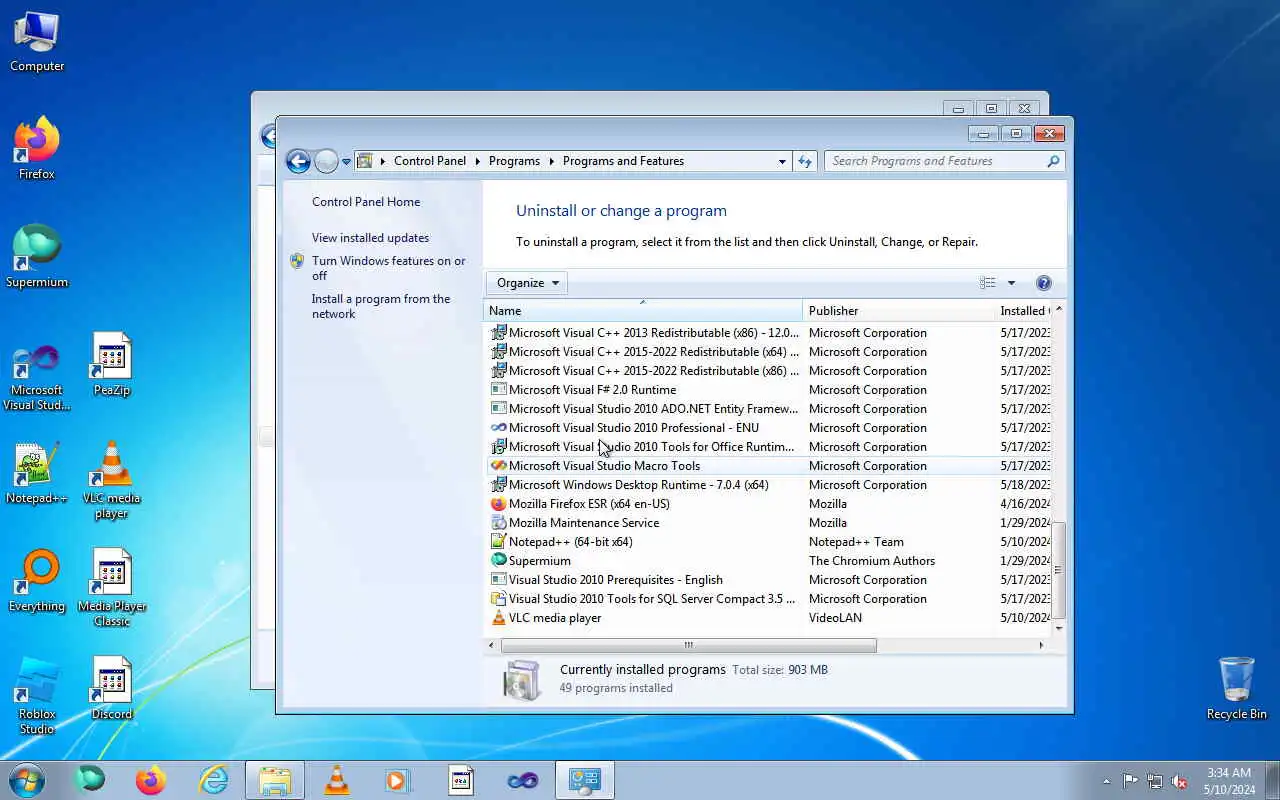Screen dimensions: 1280x800
Task: Open the address bar history dropdown
Action: (782, 161)
